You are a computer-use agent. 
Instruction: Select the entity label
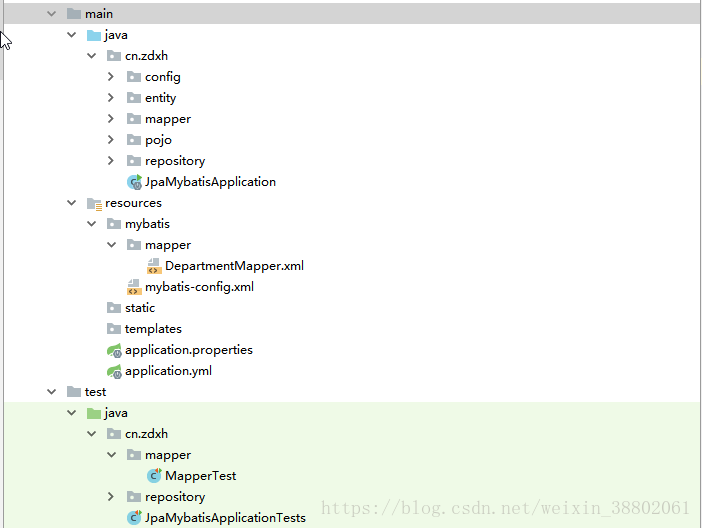161,99
